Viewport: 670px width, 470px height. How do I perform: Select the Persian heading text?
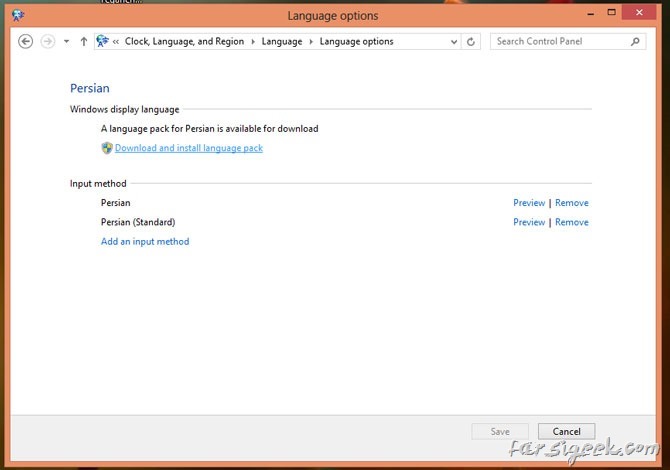pos(90,88)
